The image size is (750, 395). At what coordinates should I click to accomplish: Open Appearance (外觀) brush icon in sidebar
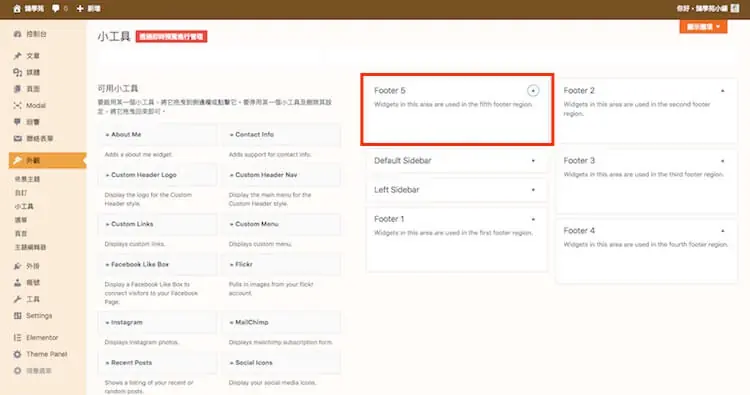(18, 160)
